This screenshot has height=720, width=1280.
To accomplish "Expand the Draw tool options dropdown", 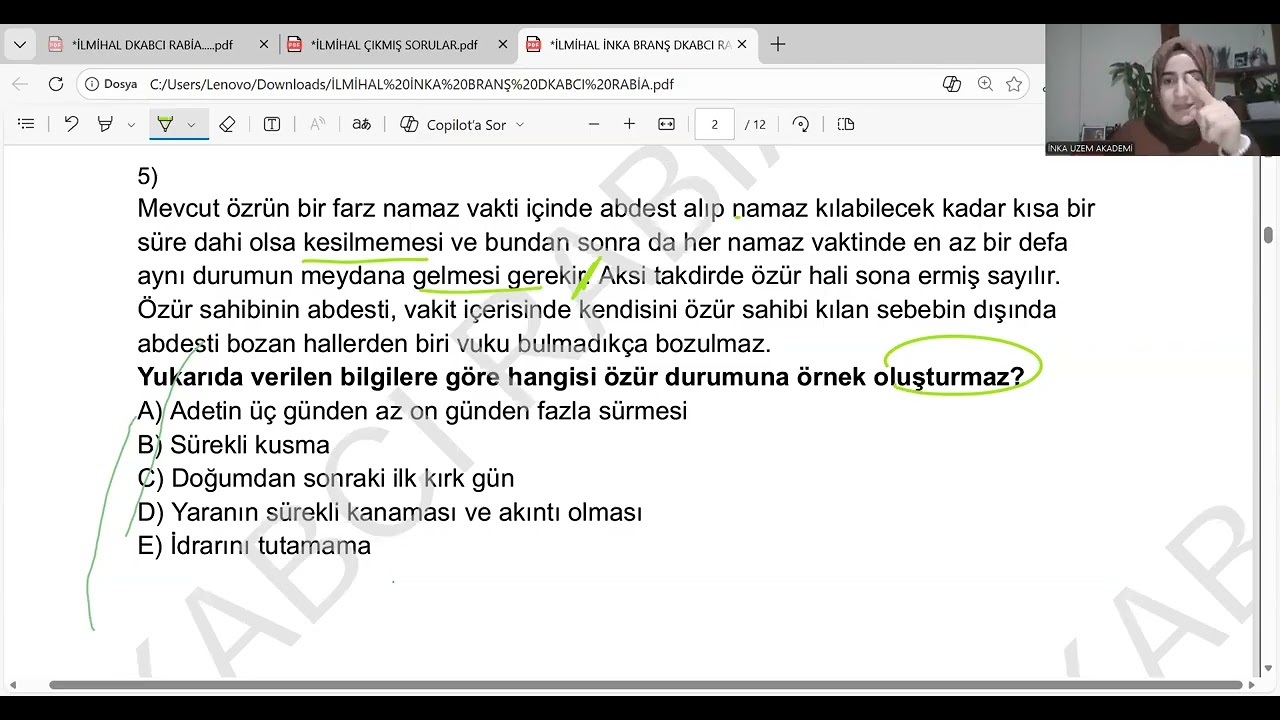I will pos(131,125).
